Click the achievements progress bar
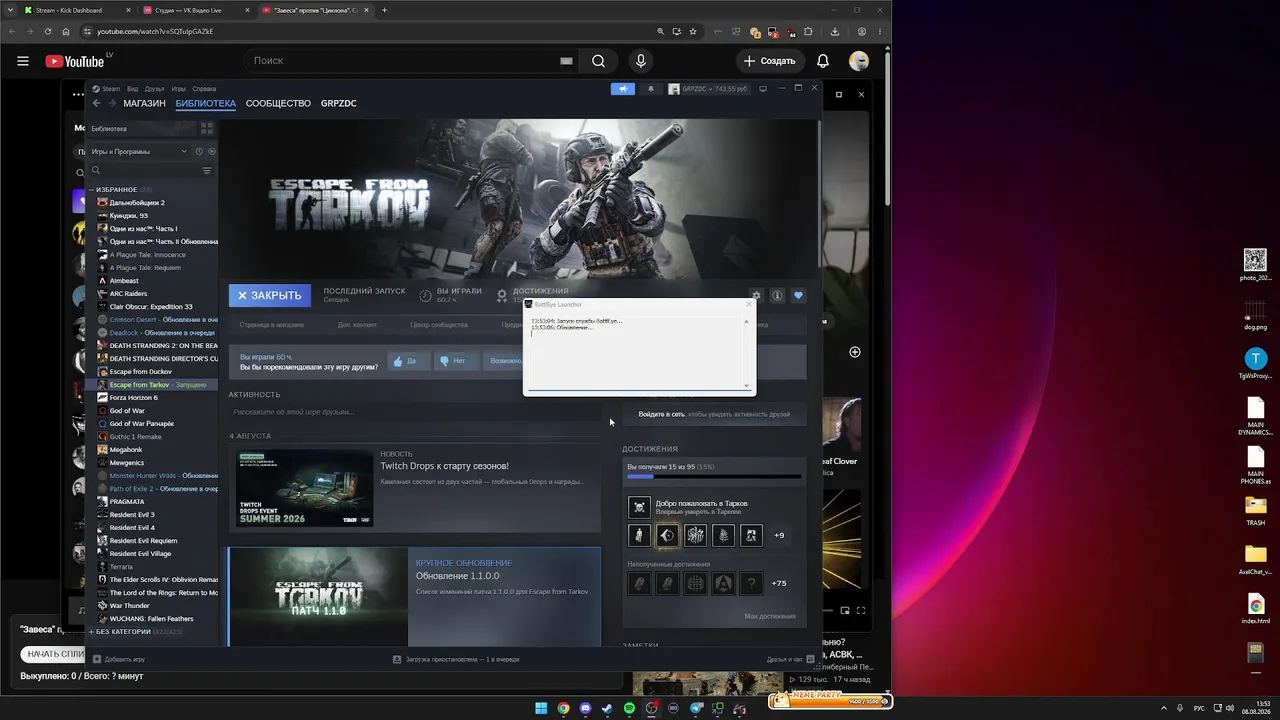 coord(714,477)
